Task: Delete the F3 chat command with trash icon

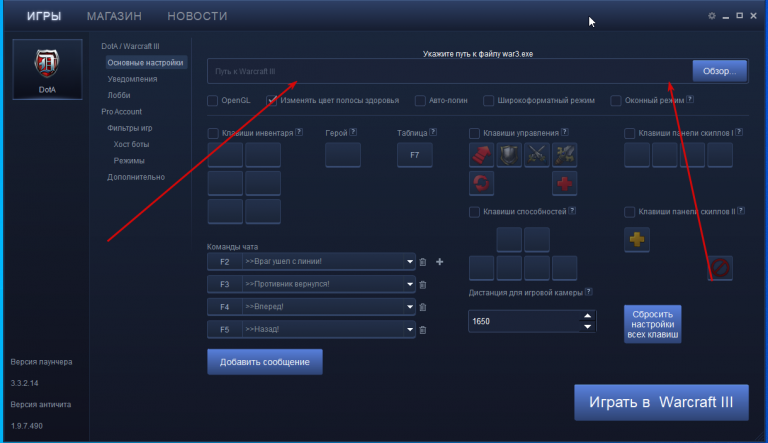Action: point(423,285)
